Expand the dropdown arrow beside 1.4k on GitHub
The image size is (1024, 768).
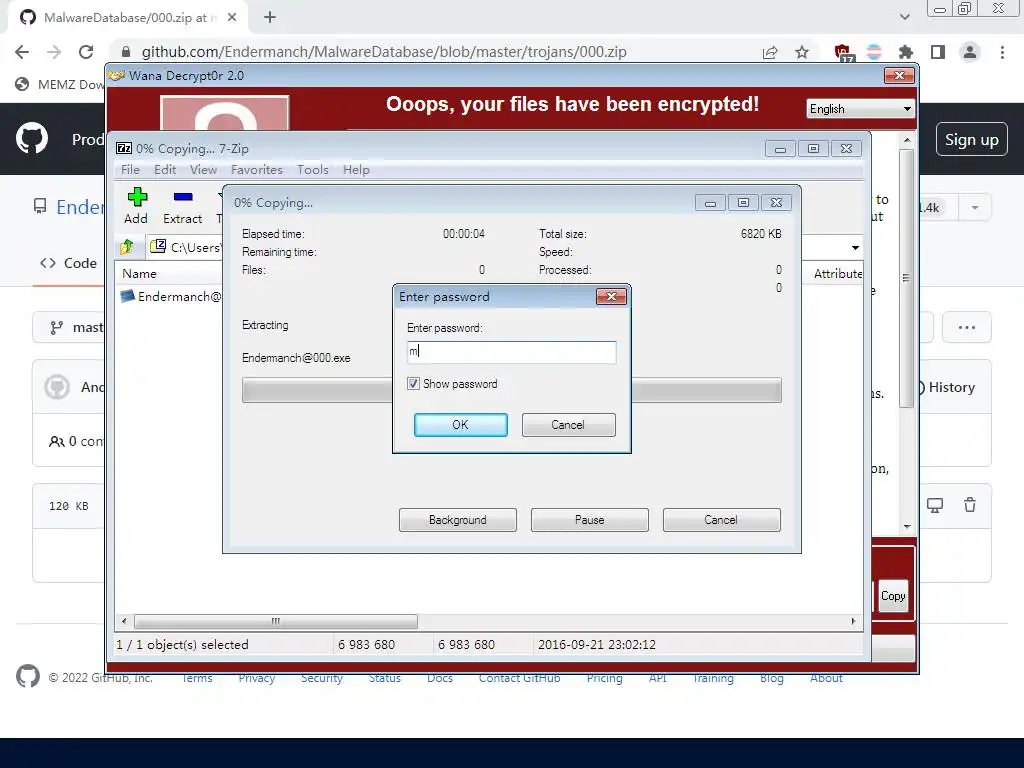point(974,208)
